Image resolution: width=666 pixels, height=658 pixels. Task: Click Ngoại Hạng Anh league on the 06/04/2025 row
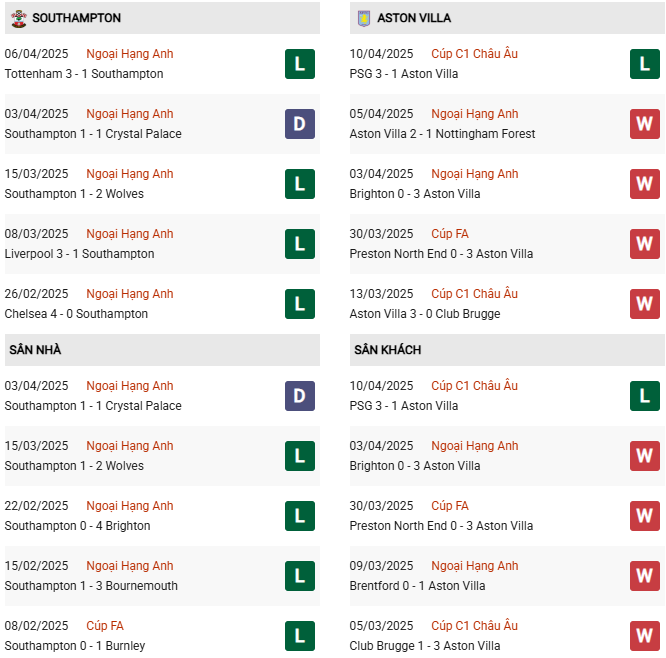point(130,54)
